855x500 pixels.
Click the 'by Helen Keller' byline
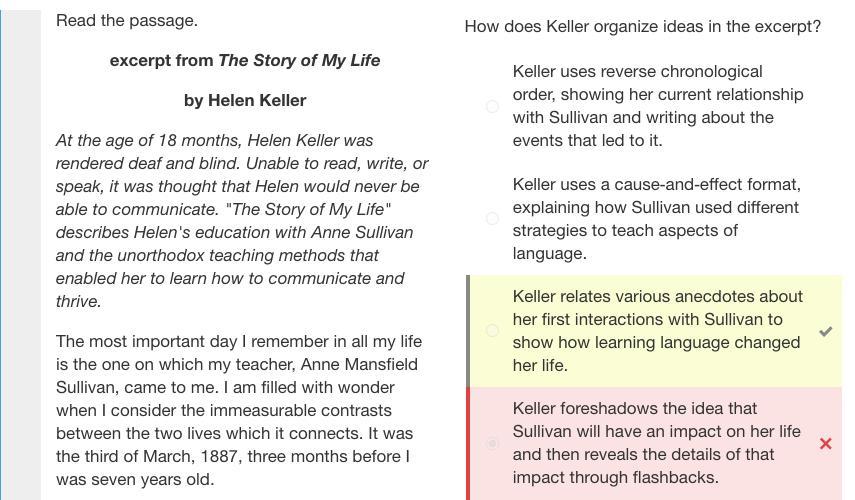[x=245, y=100]
